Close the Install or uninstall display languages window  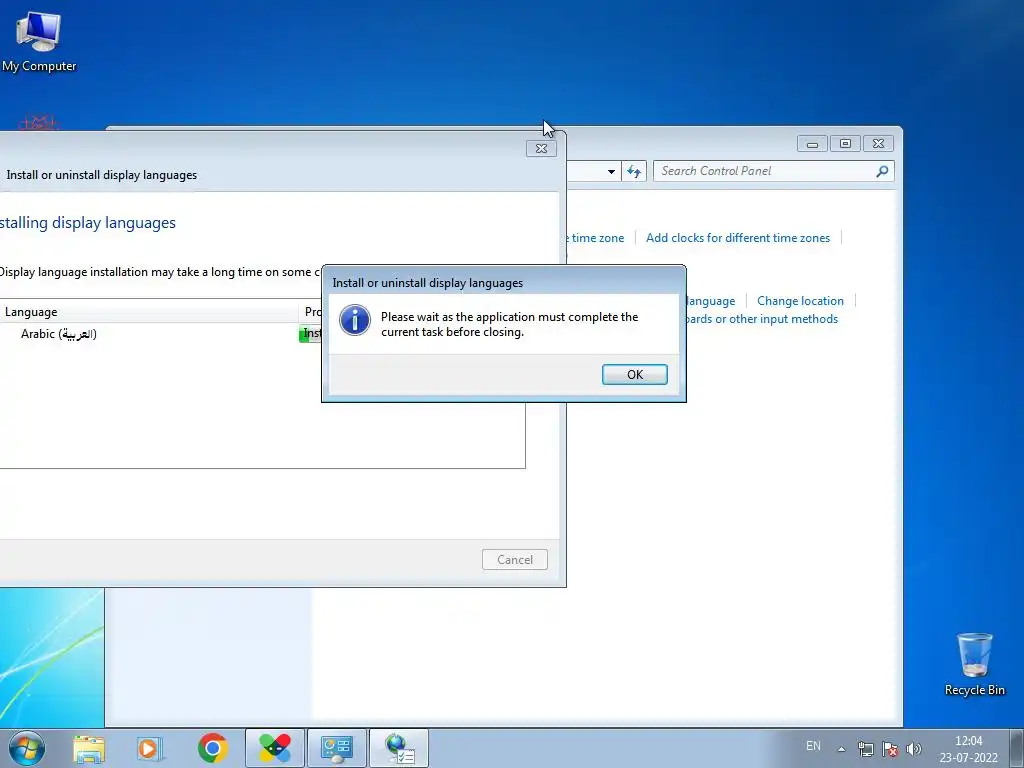click(x=541, y=149)
